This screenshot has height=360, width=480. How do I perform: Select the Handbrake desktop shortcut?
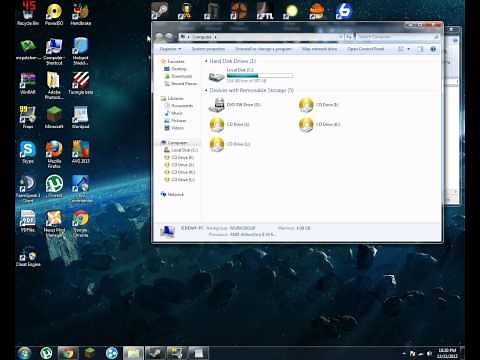81,14
